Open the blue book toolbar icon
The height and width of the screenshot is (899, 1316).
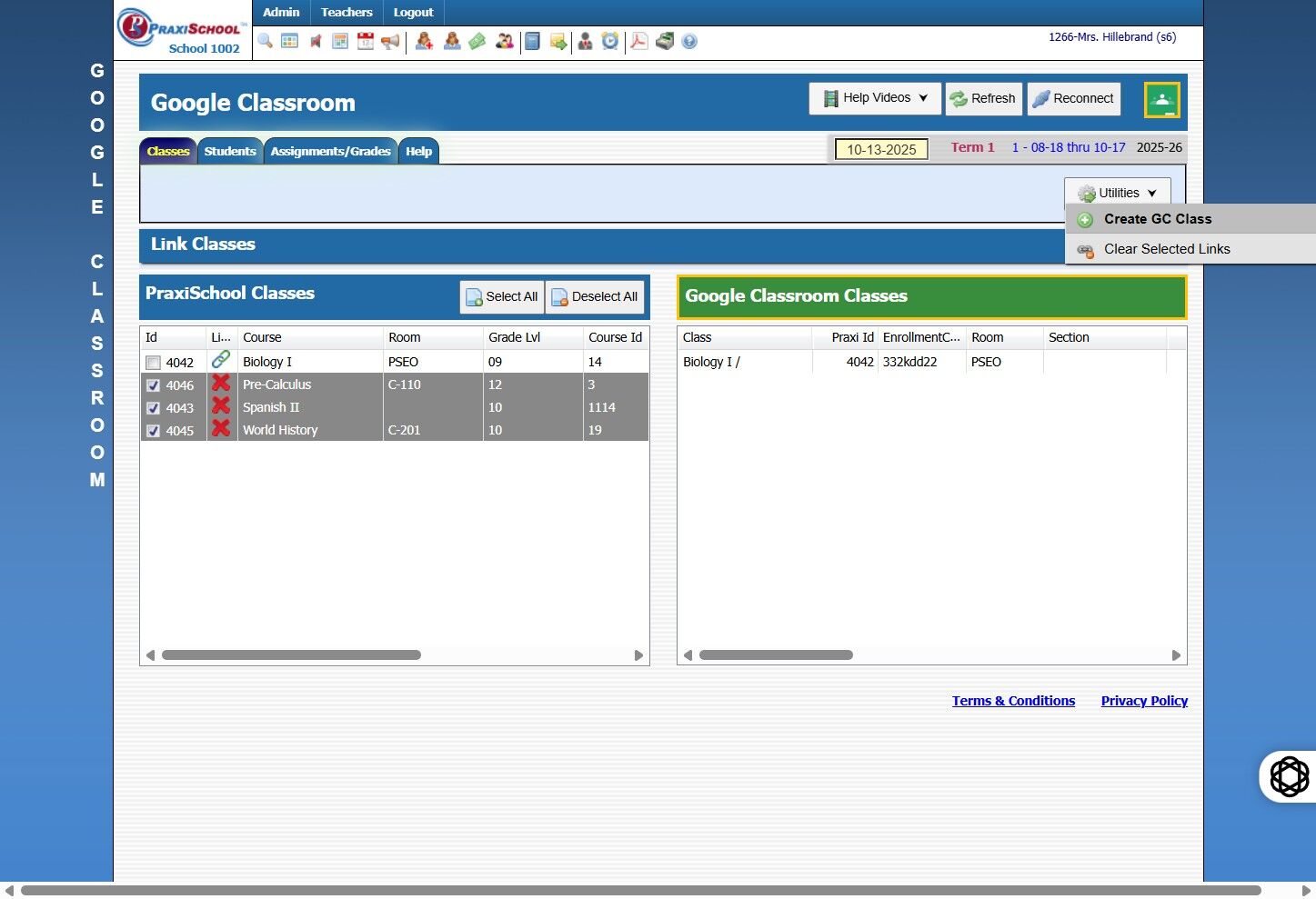pos(533,41)
